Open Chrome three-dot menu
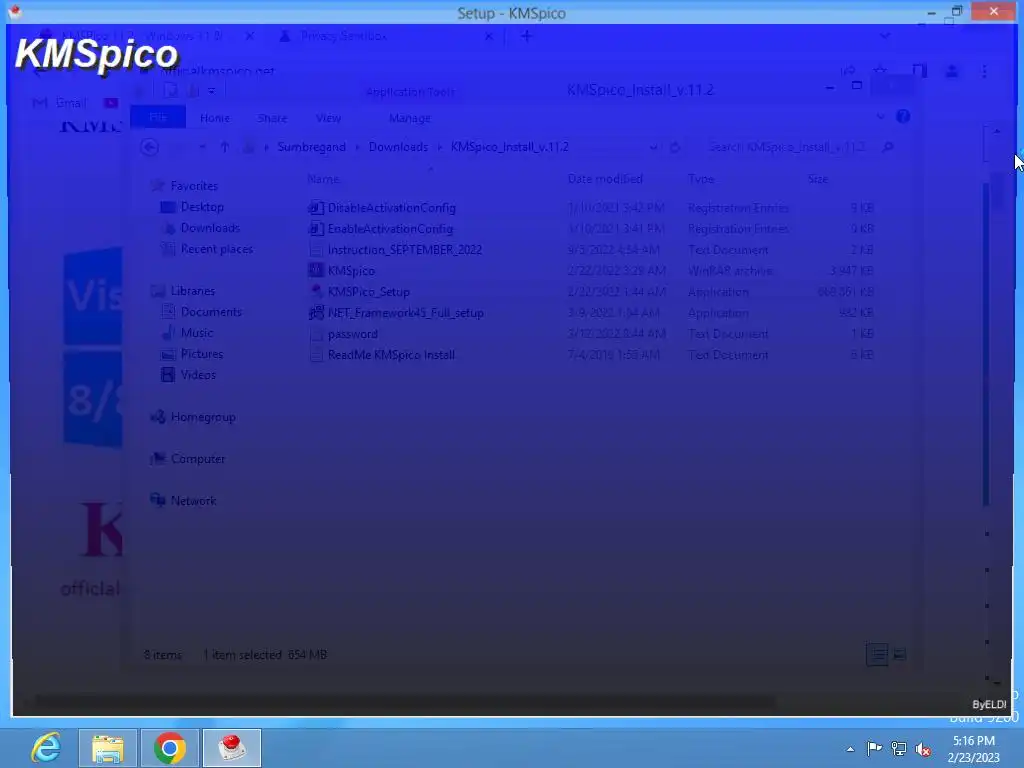1024x768 pixels. pos(984,71)
